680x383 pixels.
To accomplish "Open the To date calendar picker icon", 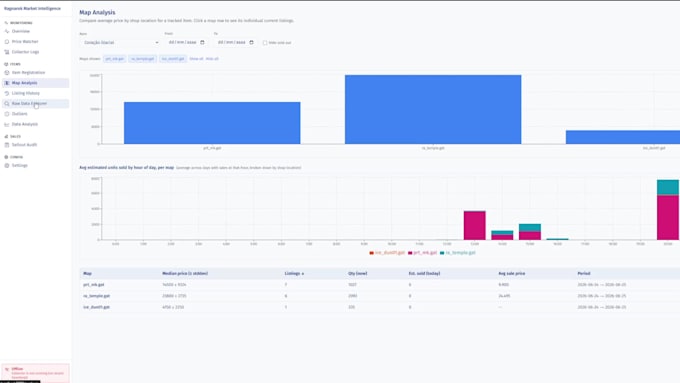I will pyautogui.click(x=251, y=43).
